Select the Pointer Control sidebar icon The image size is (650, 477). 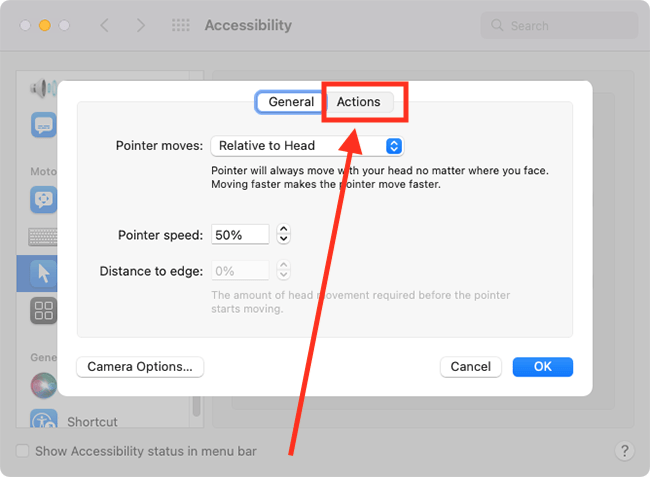43,274
